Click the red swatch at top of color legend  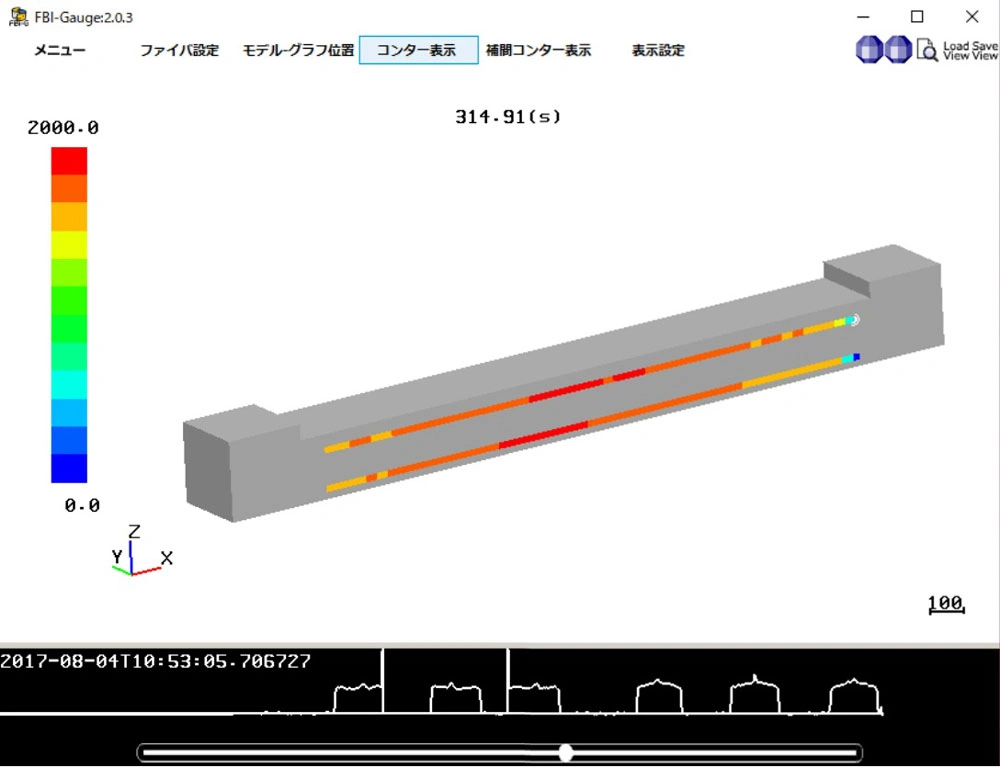(x=69, y=161)
